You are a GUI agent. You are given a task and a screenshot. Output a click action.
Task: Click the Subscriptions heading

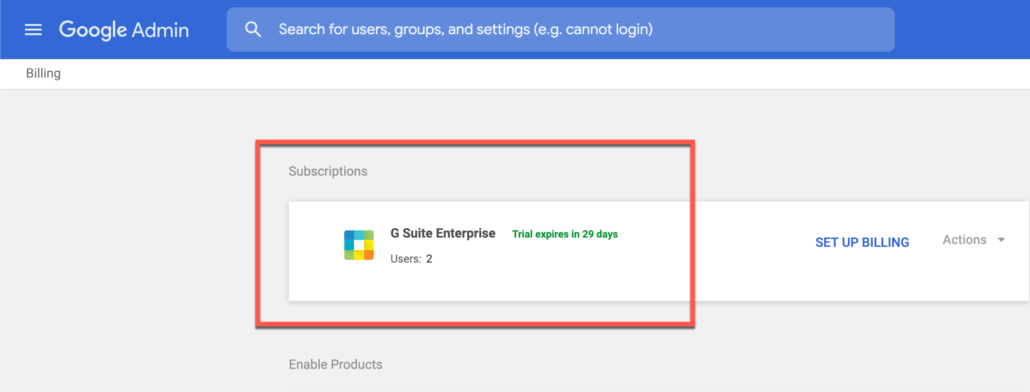click(328, 171)
